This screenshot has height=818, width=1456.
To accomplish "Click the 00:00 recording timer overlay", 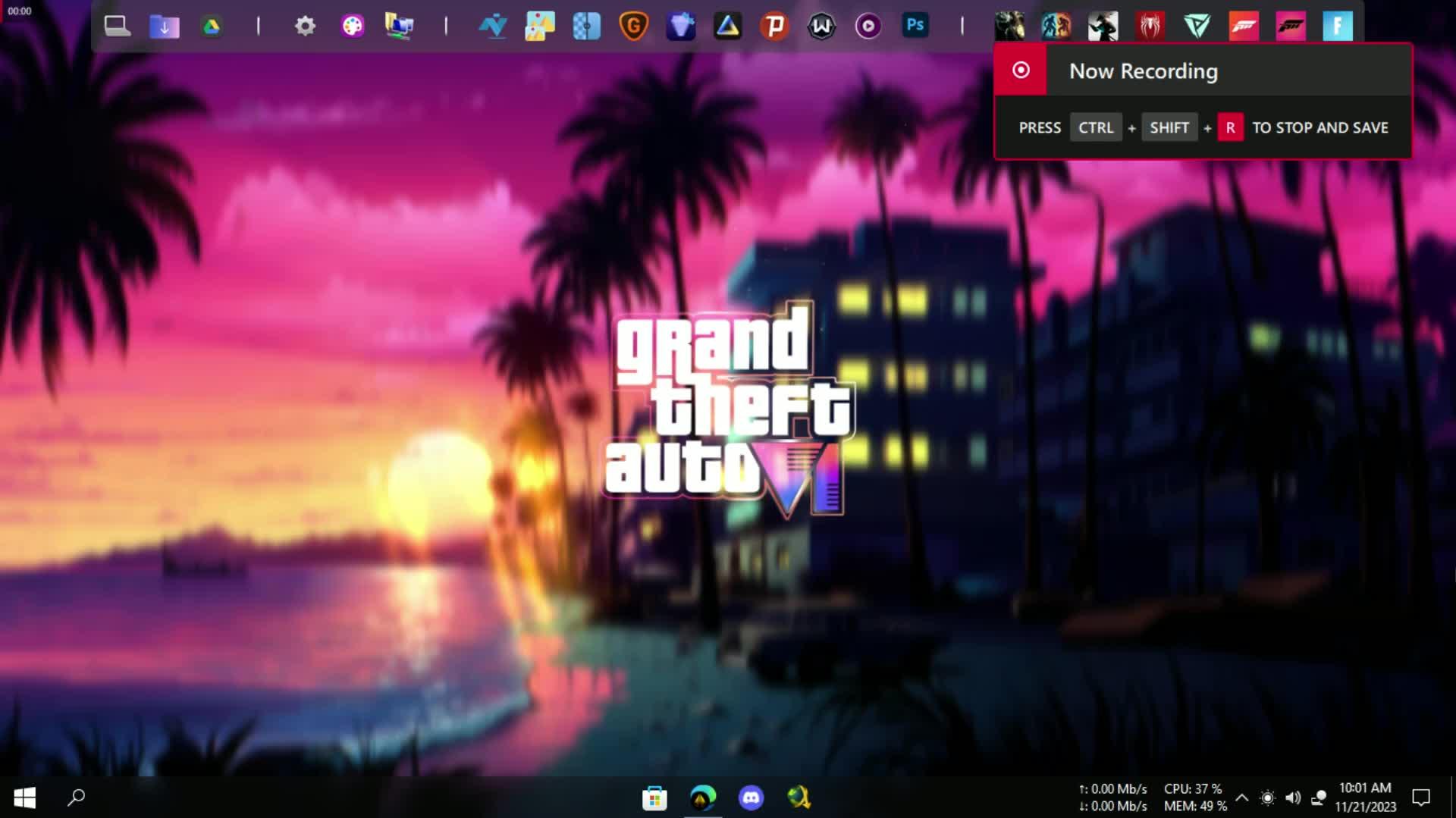I will 20,11.
